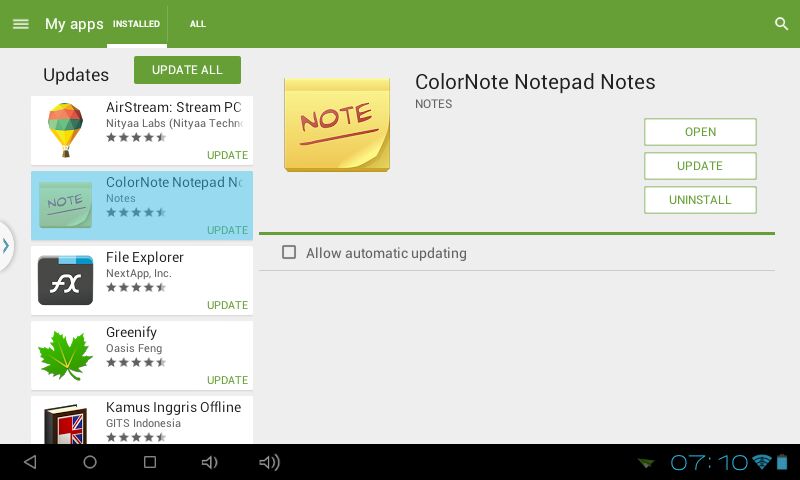This screenshot has width=800, height=480.
Task: Tap UPDATE on the ColorNote list card
Action: click(227, 230)
